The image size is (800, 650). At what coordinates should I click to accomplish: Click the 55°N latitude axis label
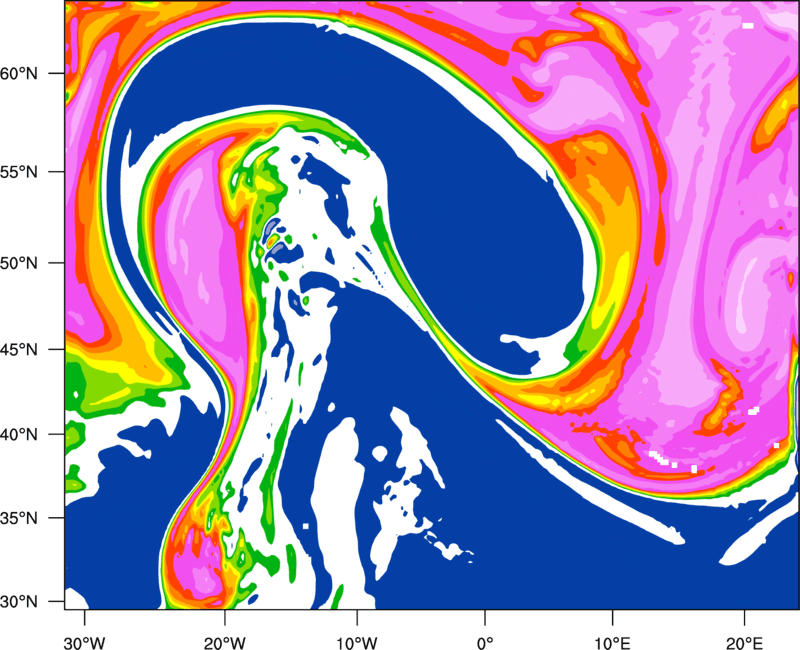point(19,171)
